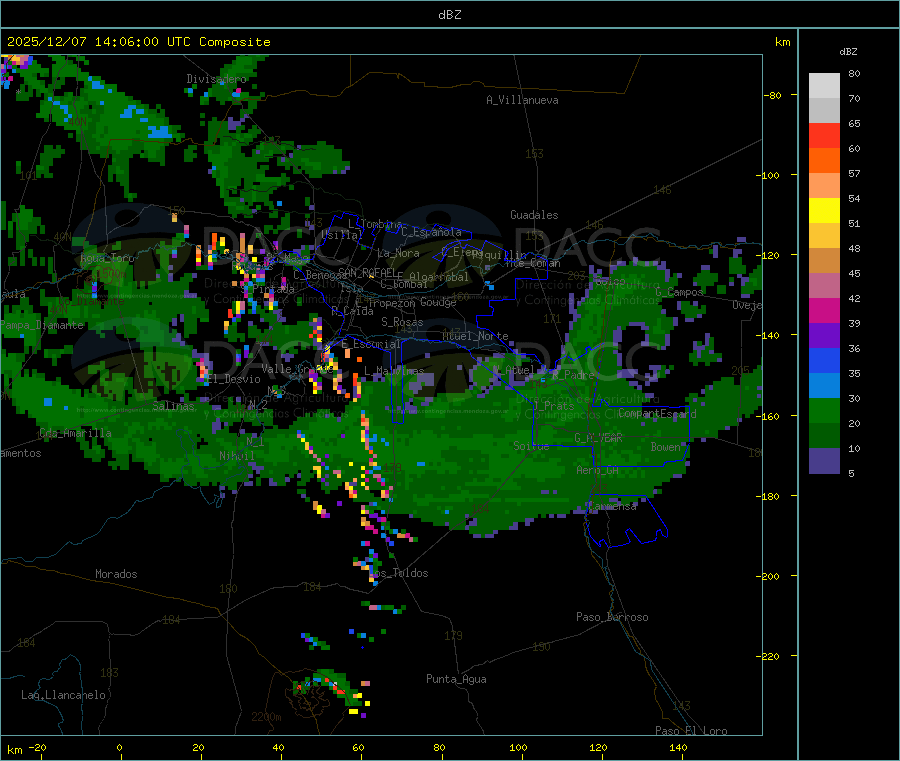Viewport: 900px width, 761px height.
Task: Click the yellow 51 dBZ legend swatch
Action: 824,211
